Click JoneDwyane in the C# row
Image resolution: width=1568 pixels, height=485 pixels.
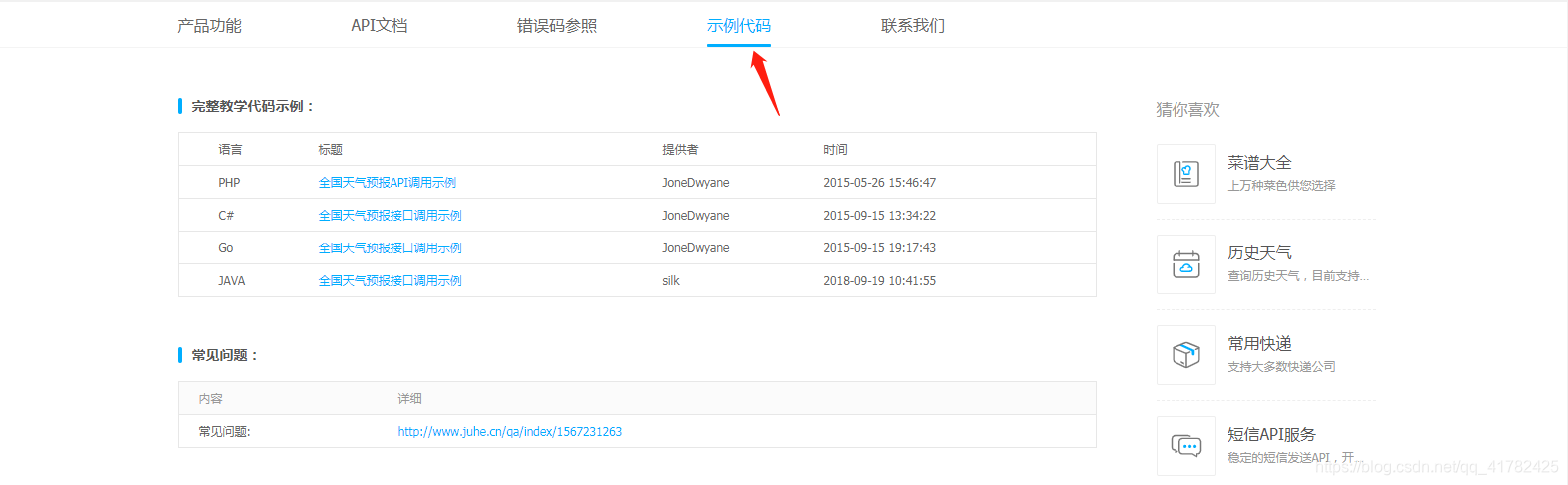click(696, 216)
